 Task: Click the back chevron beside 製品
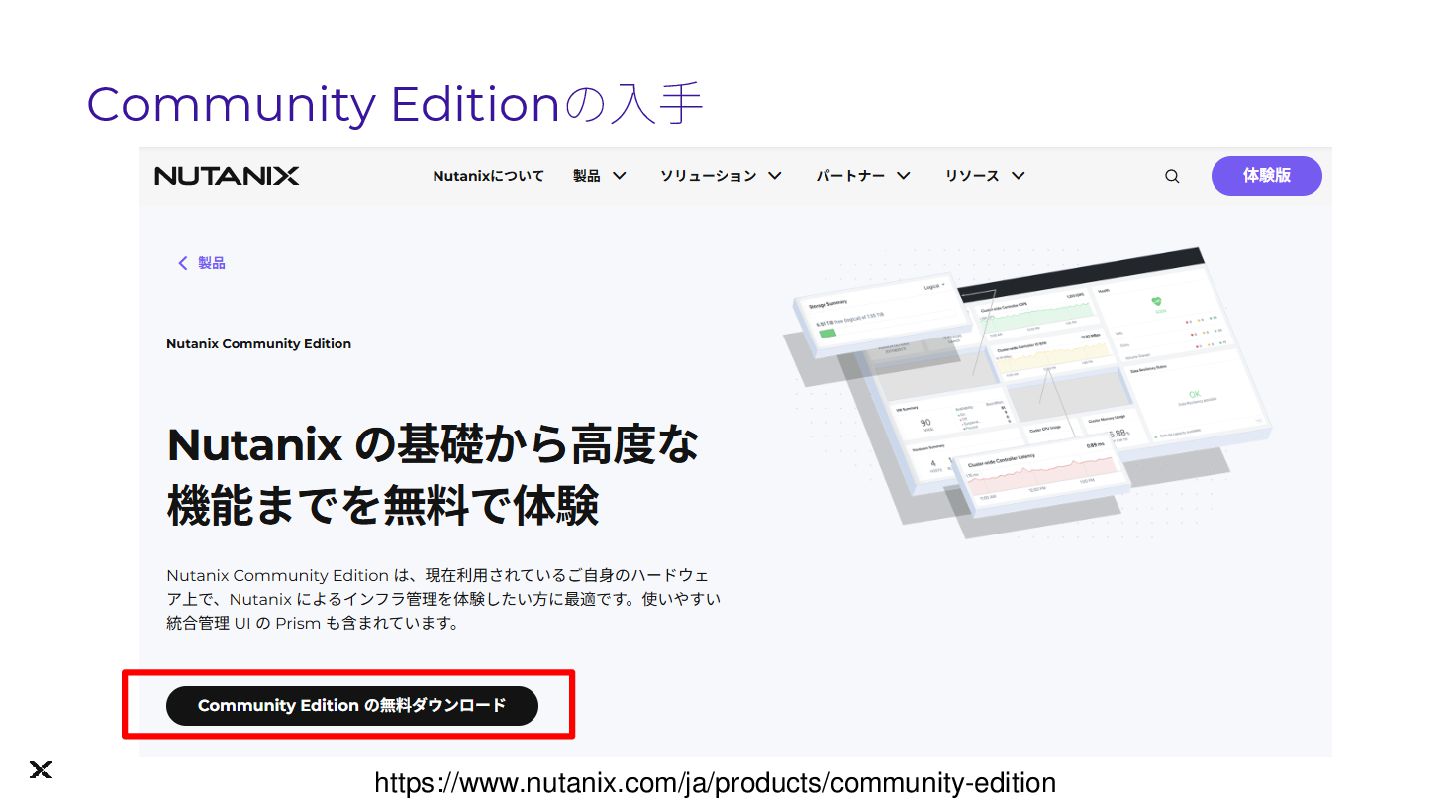pos(182,263)
